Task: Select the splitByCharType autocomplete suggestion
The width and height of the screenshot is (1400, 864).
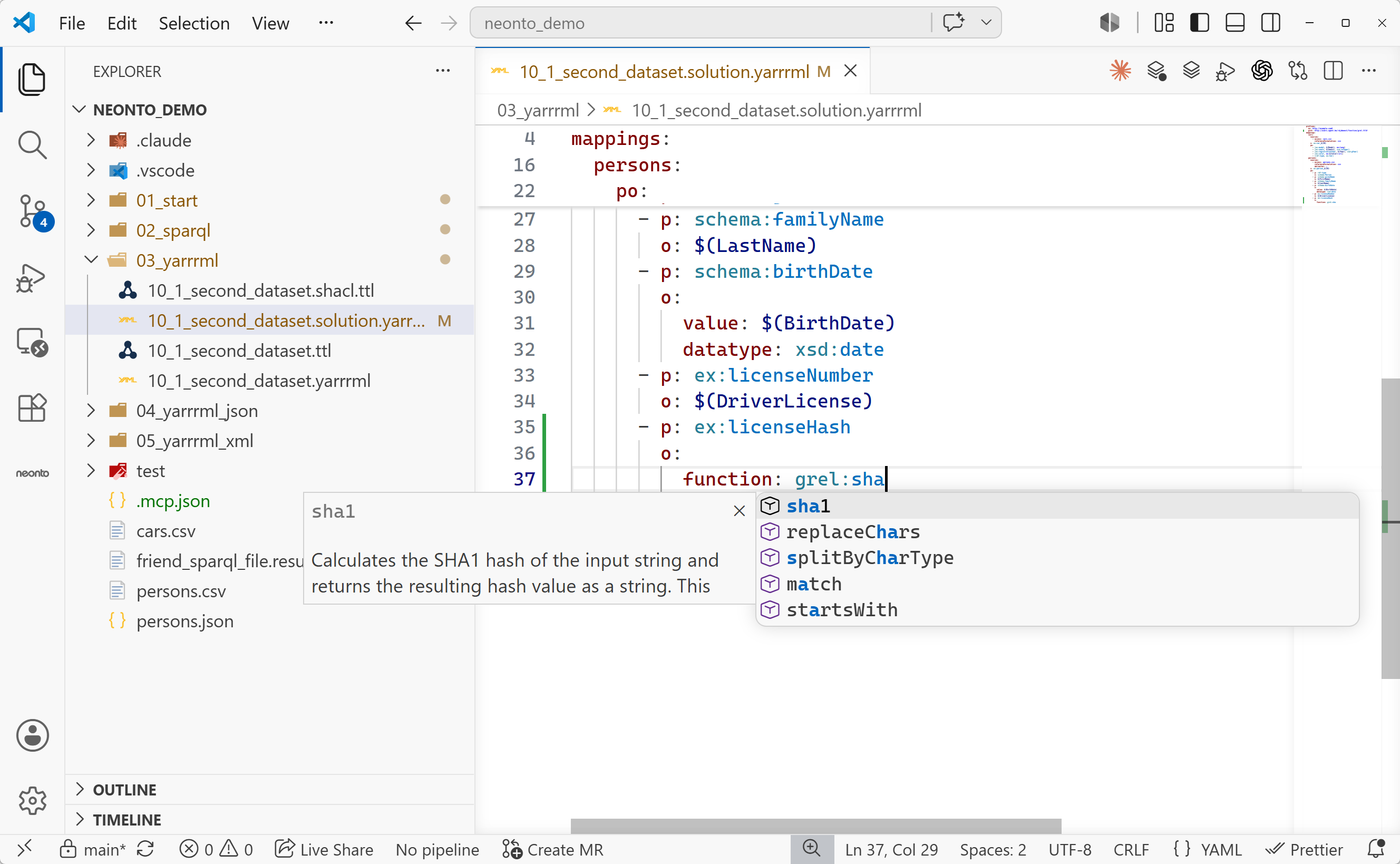Action: [x=1057, y=558]
